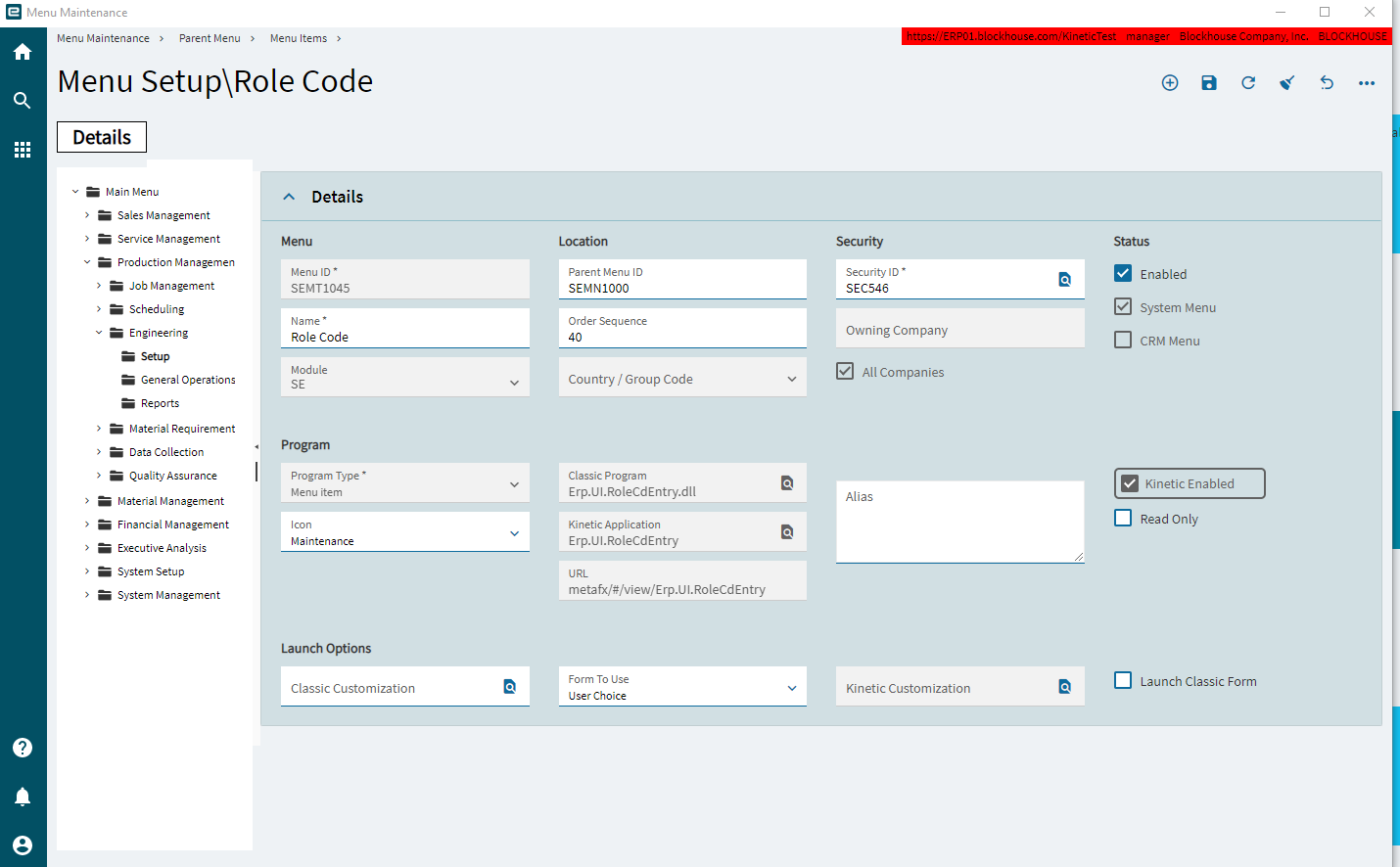Click Menu Items breadcrumb

299,38
